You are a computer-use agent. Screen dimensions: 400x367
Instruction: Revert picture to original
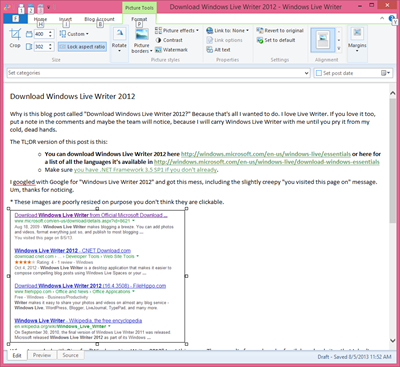(280, 31)
